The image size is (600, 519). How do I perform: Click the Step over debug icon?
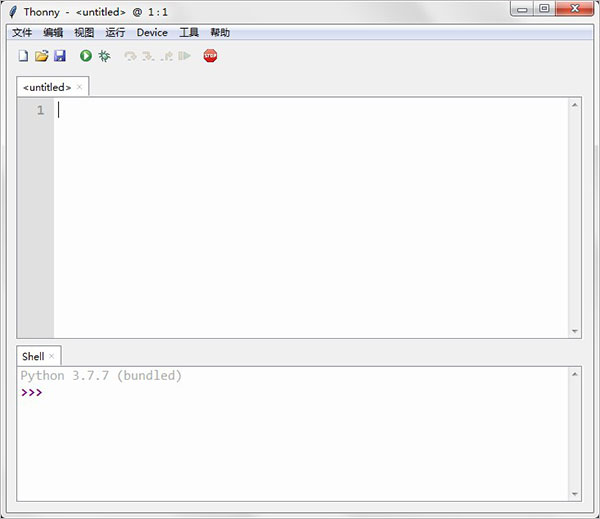(x=130, y=56)
